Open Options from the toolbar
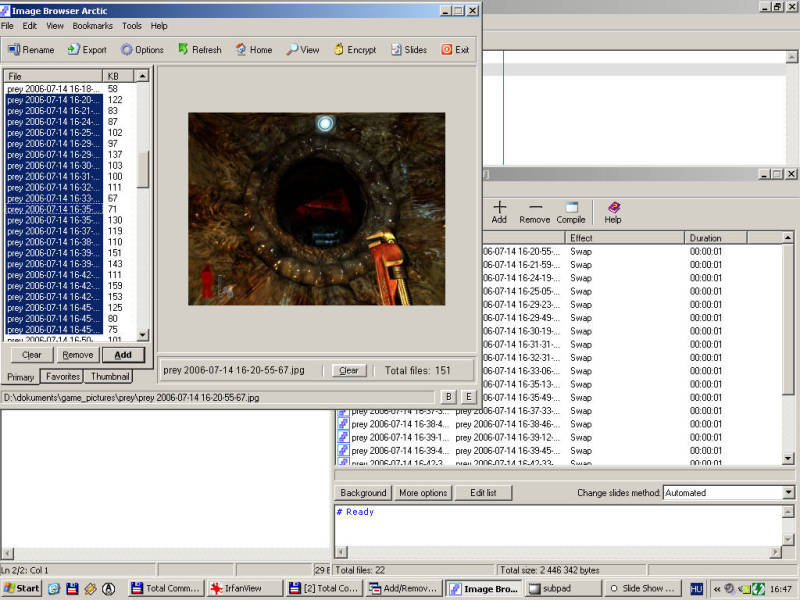 pyautogui.click(x=127, y=50)
